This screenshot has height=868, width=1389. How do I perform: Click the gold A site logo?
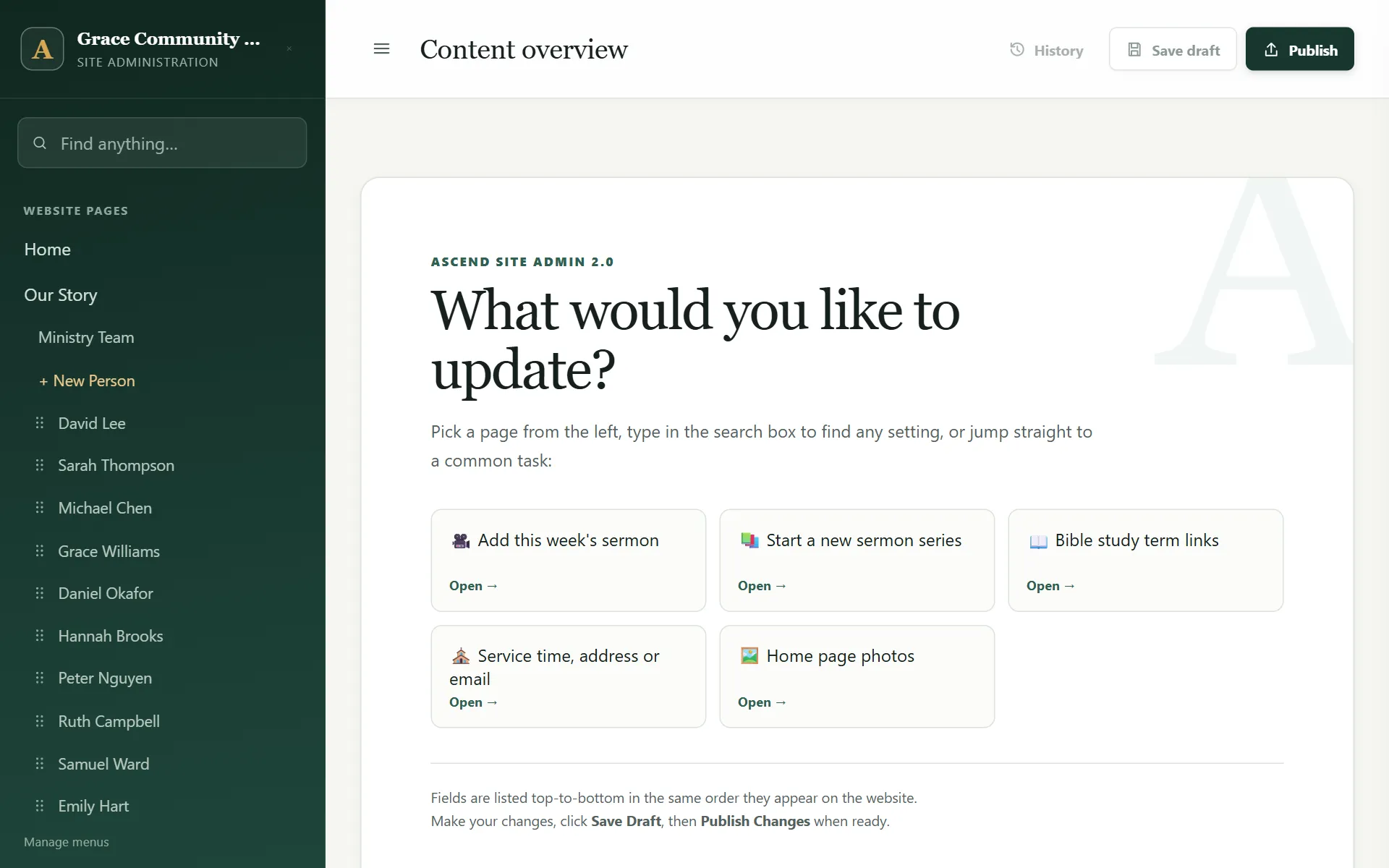pos(42,49)
